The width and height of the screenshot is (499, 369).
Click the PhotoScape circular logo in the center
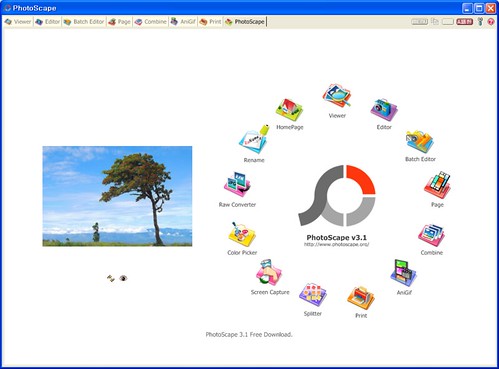click(x=337, y=195)
